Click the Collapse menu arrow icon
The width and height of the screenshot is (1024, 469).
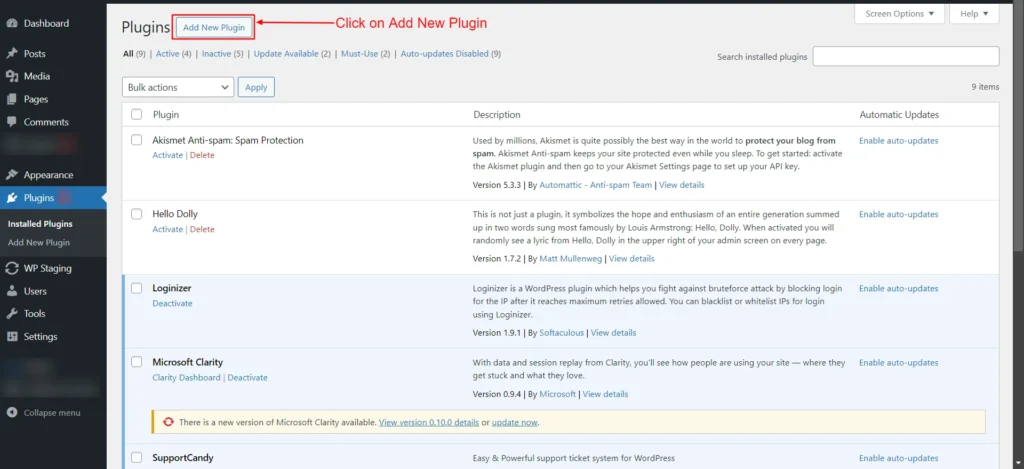(x=12, y=413)
